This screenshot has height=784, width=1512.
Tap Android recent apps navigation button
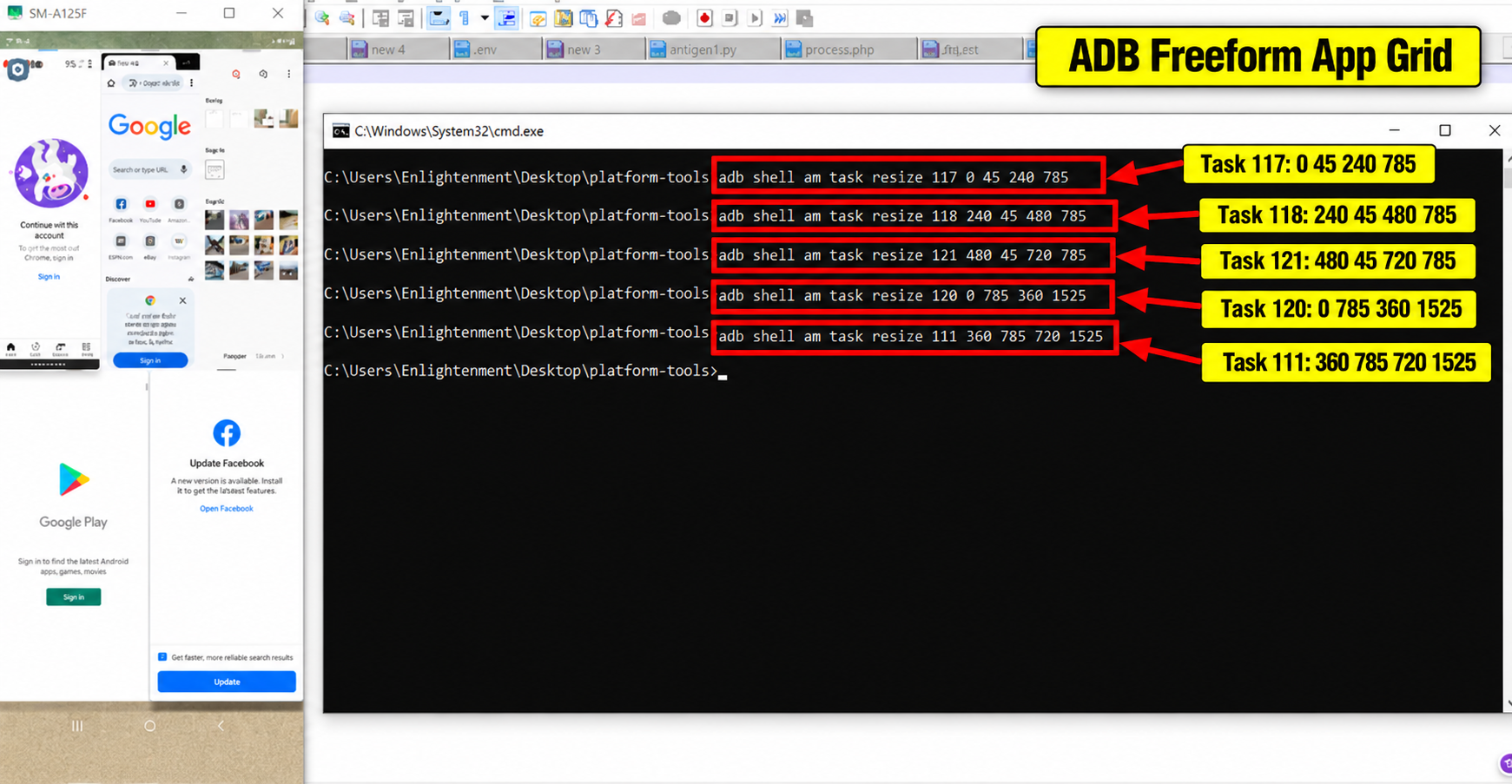pyautogui.click(x=77, y=726)
